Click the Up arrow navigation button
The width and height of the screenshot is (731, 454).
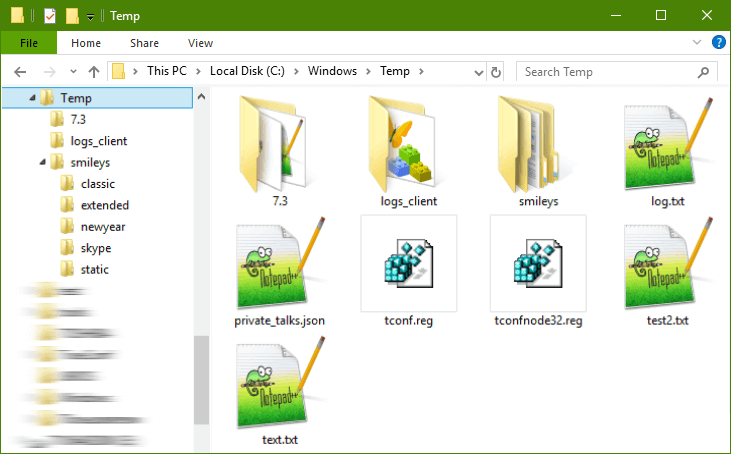pyautogui.click(x=94, y=72)
